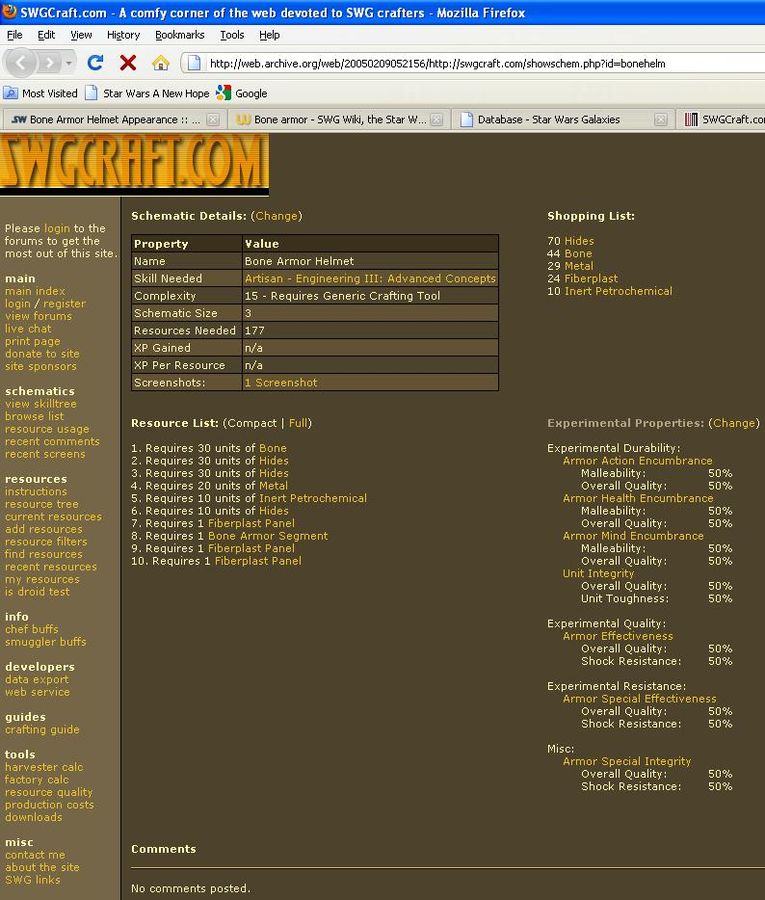Click into the URL address bar

click(x=470, y=63)
